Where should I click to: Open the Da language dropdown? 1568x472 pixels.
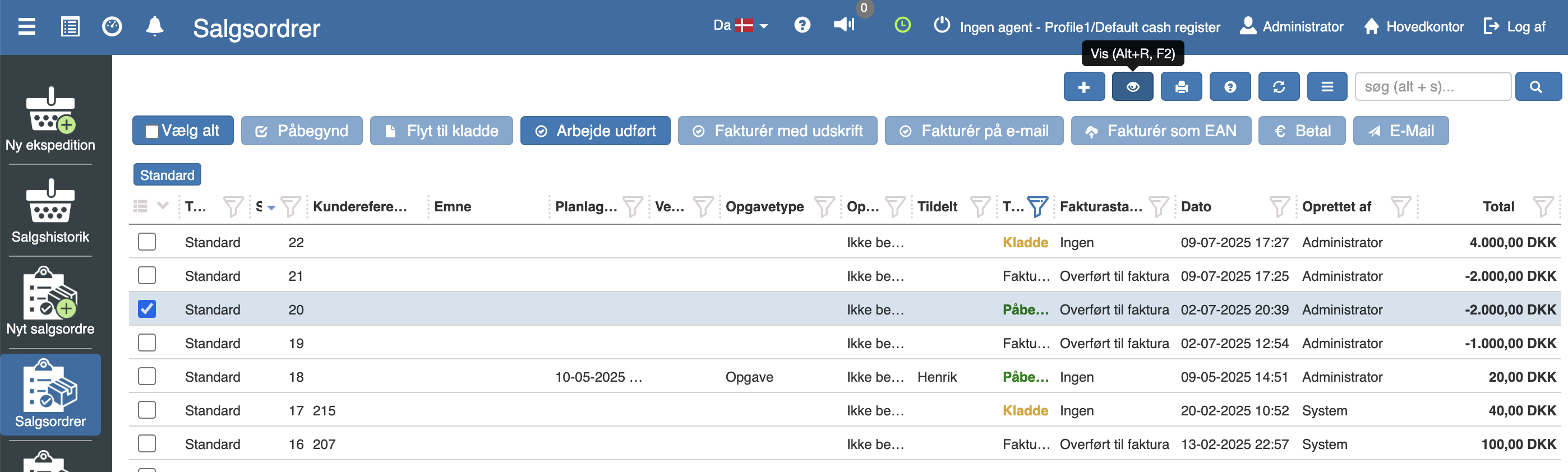point(740,26)
